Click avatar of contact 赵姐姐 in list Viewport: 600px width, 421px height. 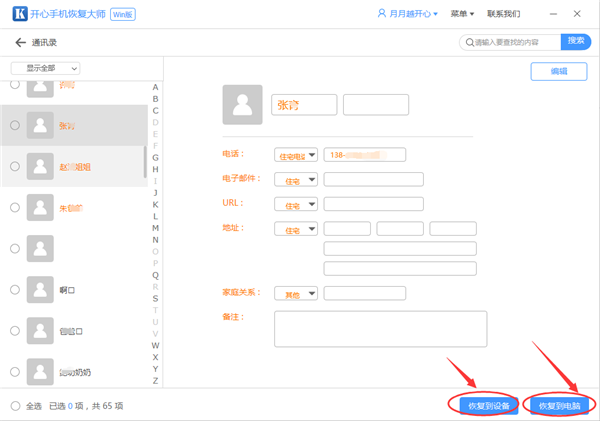40,166
